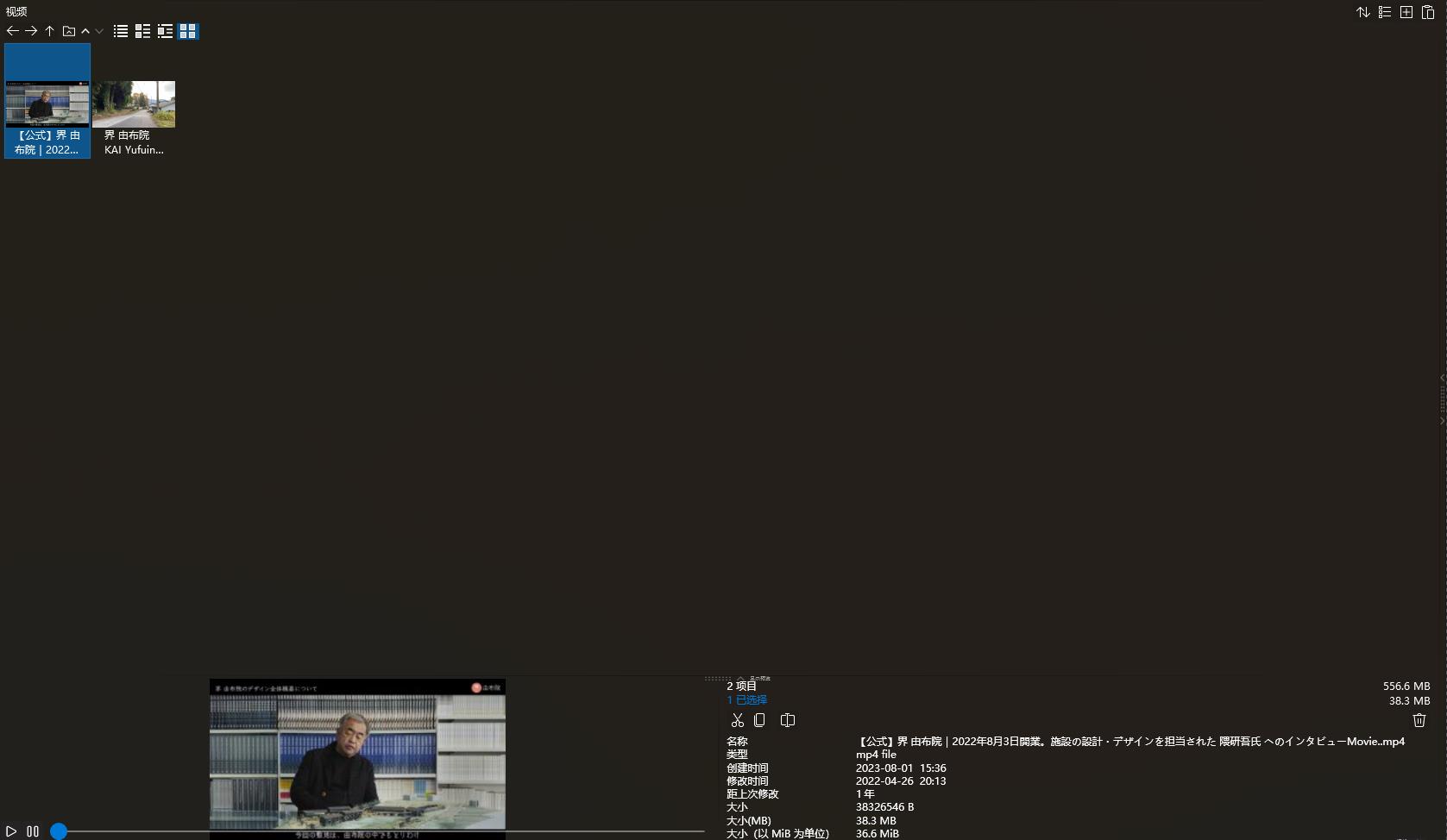Click the downward chevron in toolbar

click(x=99, y=31)
